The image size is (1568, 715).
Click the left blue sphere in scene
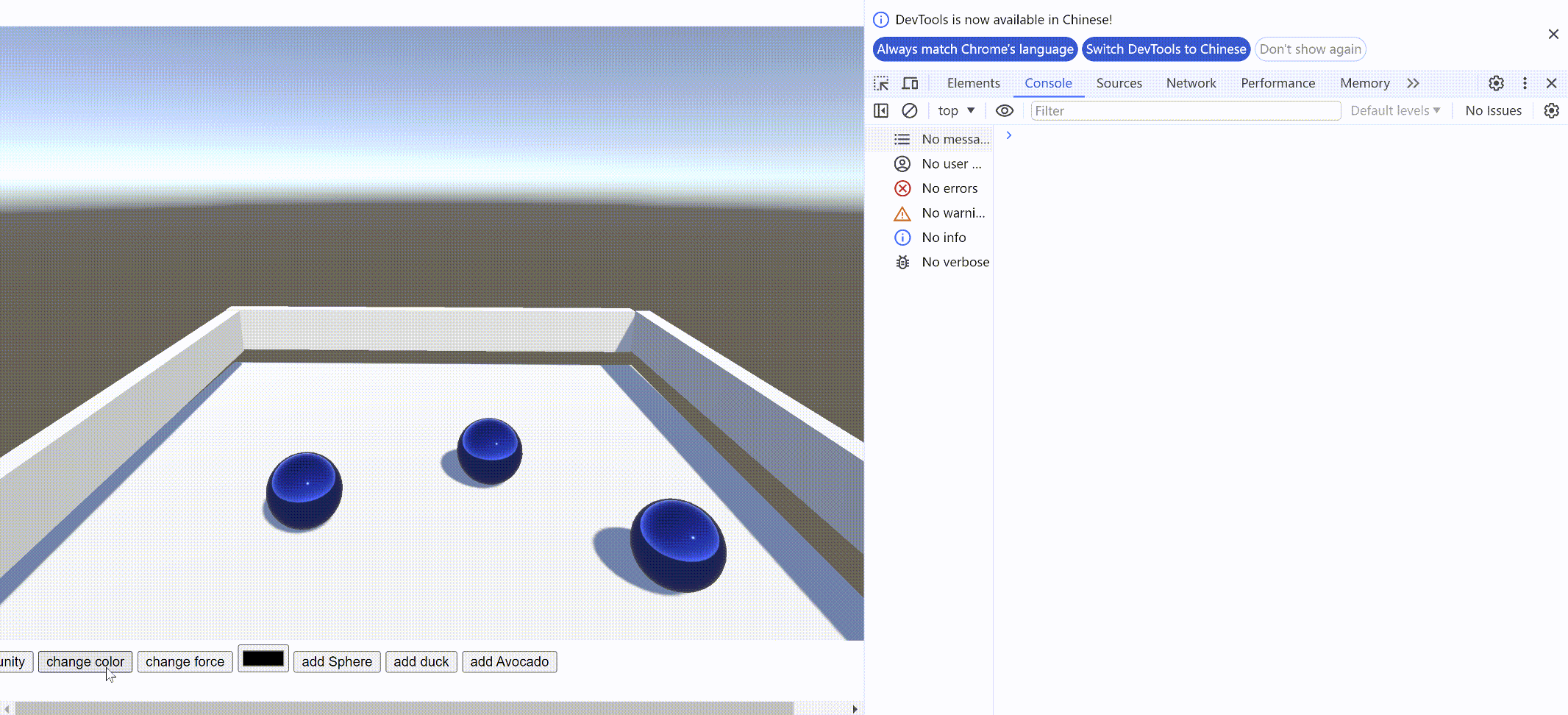pos(304,491)
